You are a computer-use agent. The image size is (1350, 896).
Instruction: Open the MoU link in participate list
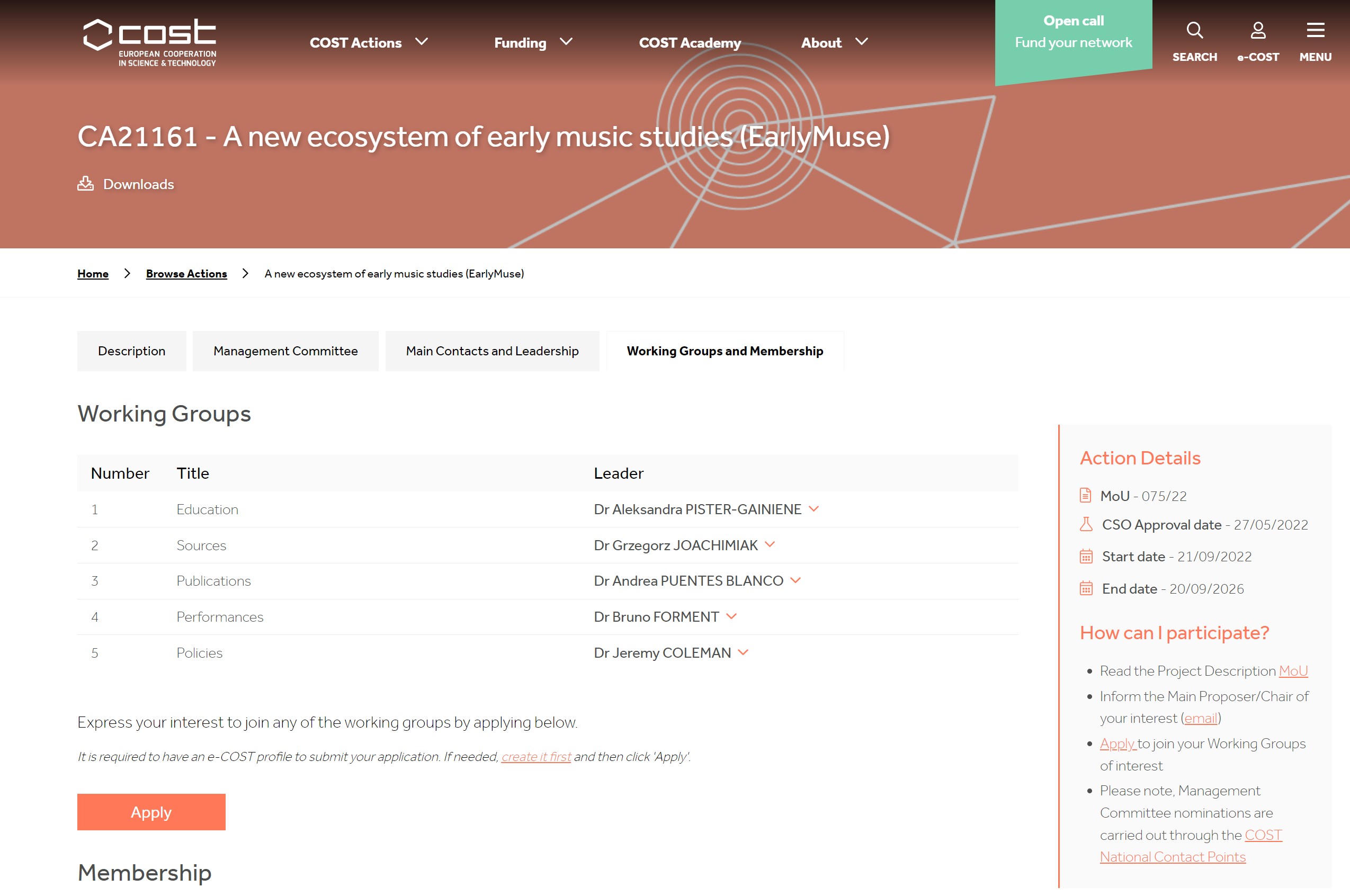pos(1293,671)
